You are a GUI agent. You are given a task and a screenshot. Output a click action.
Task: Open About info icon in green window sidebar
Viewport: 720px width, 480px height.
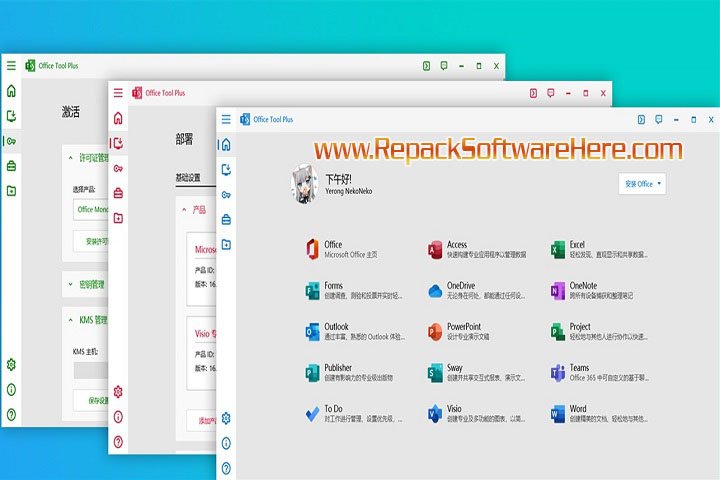coord(11,390)
